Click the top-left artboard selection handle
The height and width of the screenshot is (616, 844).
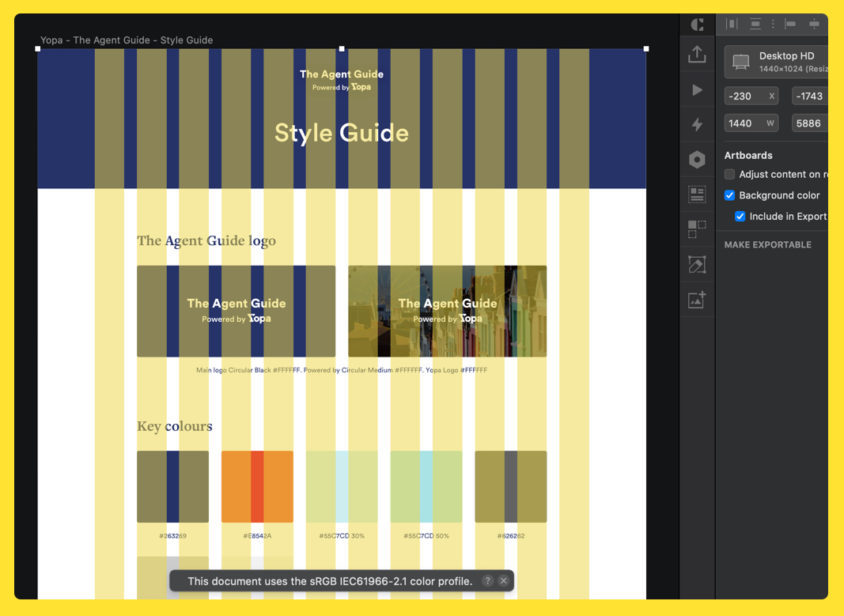(38, 48)
